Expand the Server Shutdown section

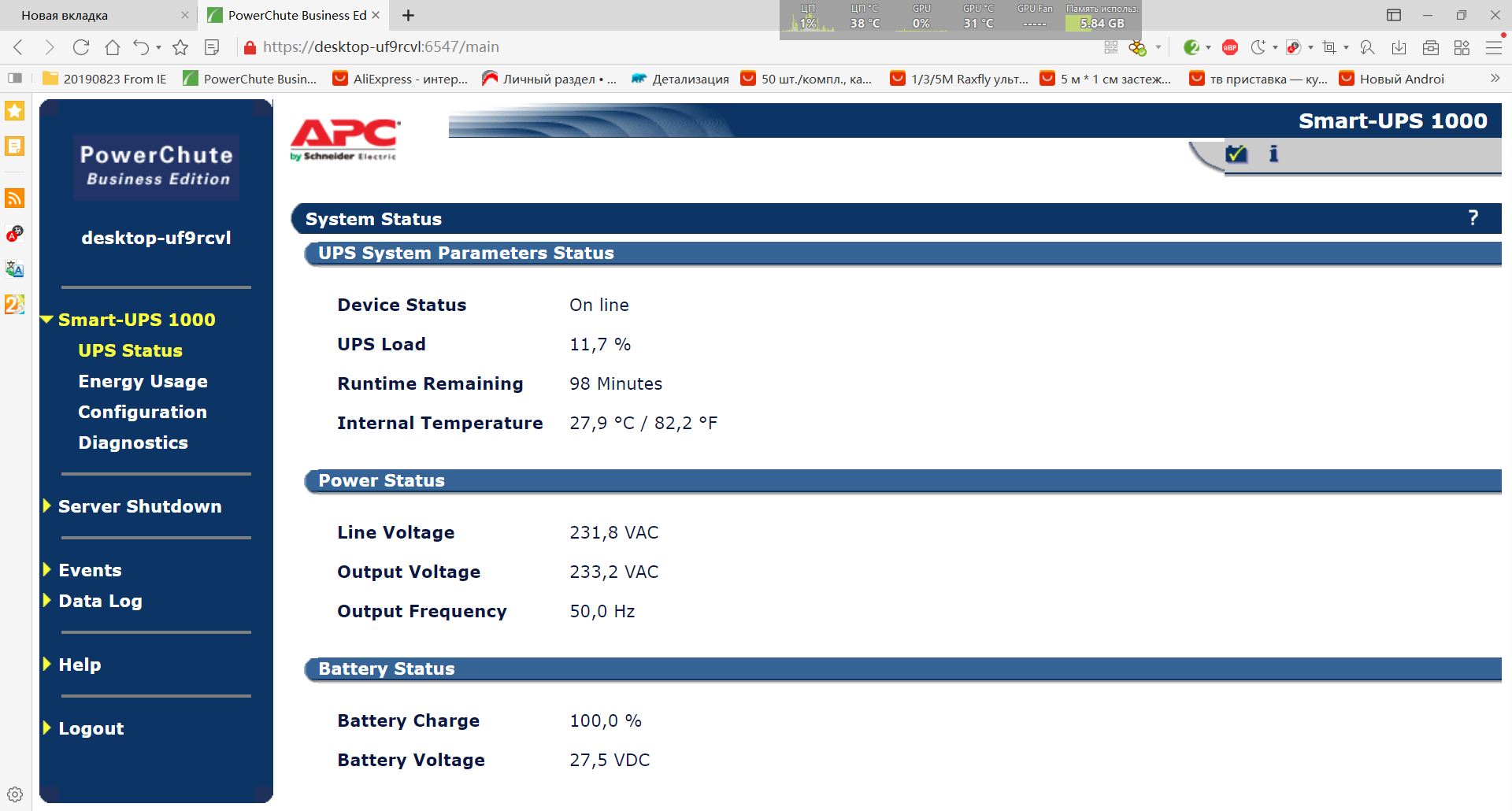pyautogui.click(x=47, y=505)
